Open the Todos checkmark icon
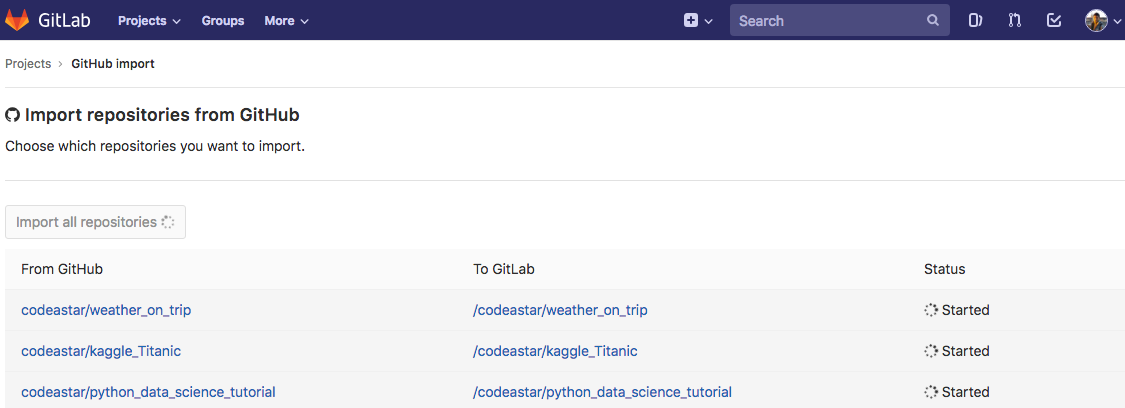The height and width of the screenshot is (408, 1125). 1053,20
